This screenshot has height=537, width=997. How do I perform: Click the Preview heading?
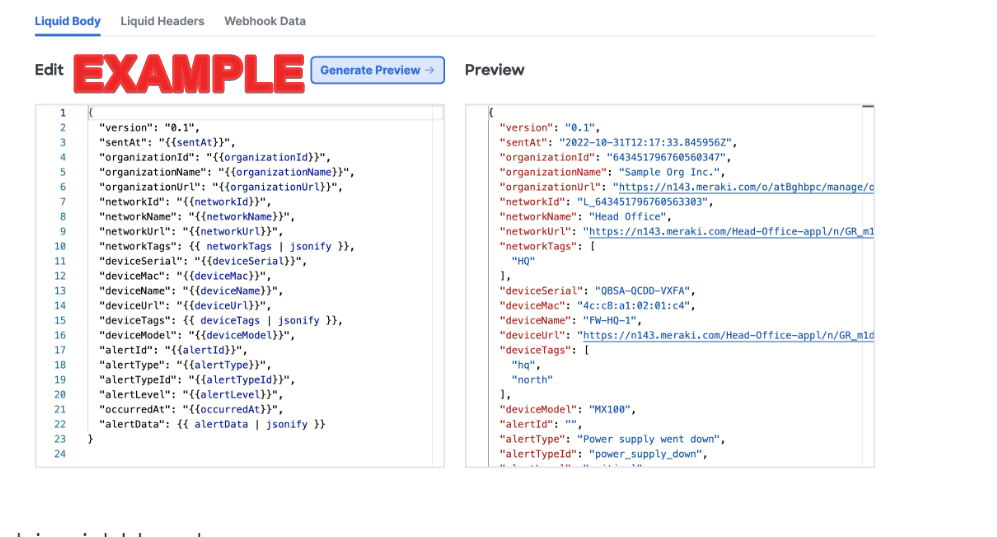click(494, 70)
